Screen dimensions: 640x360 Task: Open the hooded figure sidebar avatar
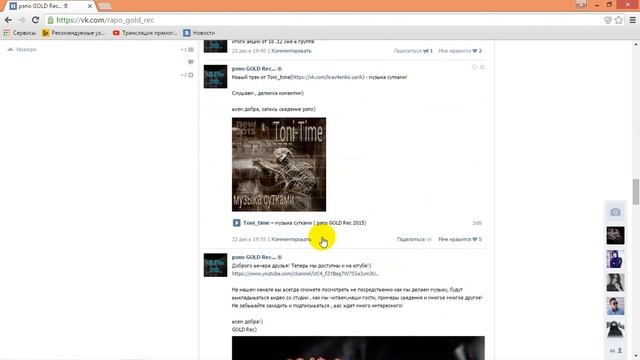pos(615,259)
